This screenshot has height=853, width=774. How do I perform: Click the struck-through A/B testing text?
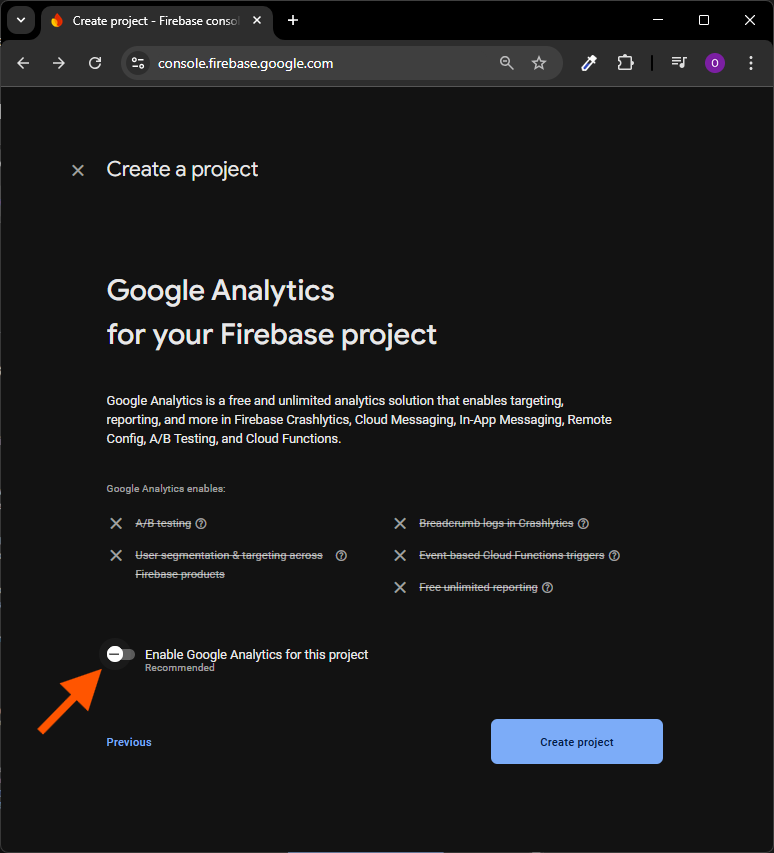[163, 523]
